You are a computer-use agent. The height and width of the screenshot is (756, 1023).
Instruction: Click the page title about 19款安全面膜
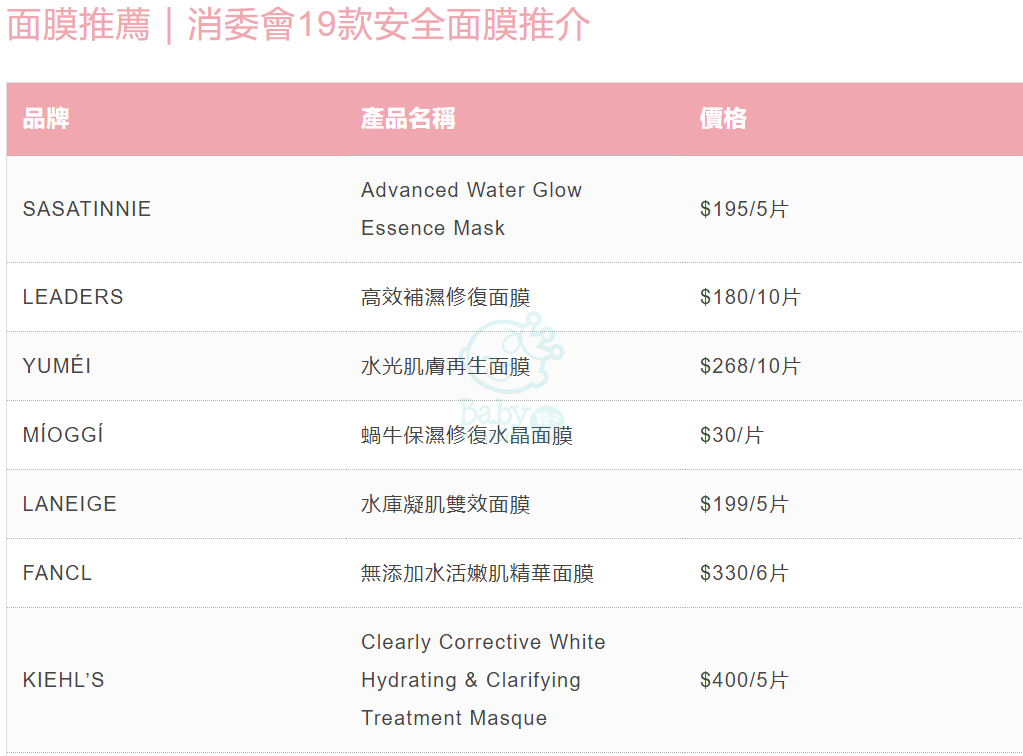pos(298,25)
